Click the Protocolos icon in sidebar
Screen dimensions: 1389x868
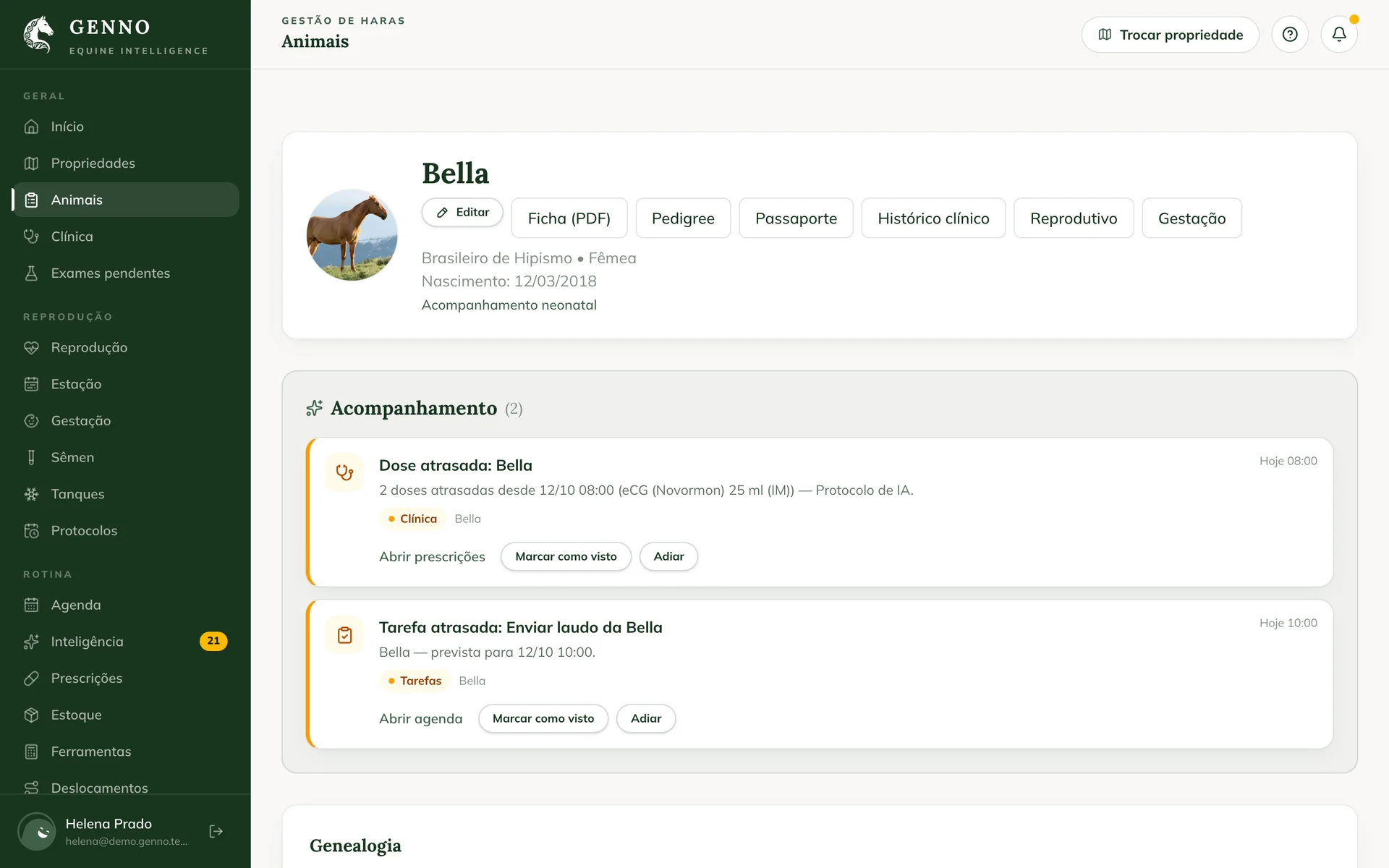[31, 531]
